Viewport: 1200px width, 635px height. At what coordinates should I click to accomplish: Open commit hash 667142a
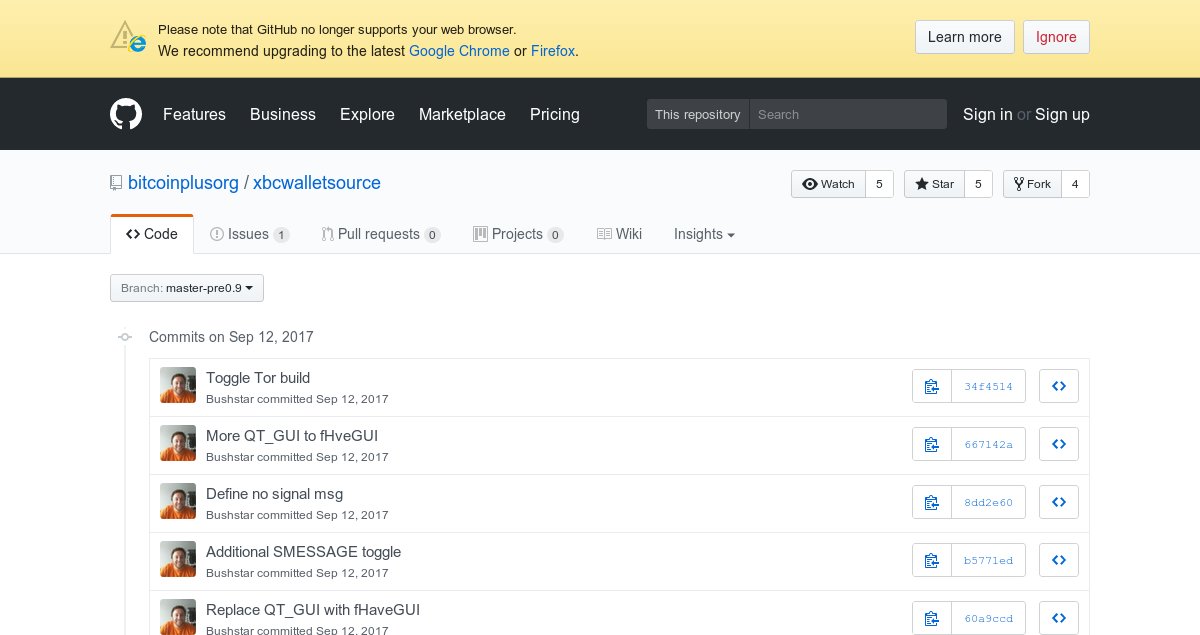pos(988,444)
